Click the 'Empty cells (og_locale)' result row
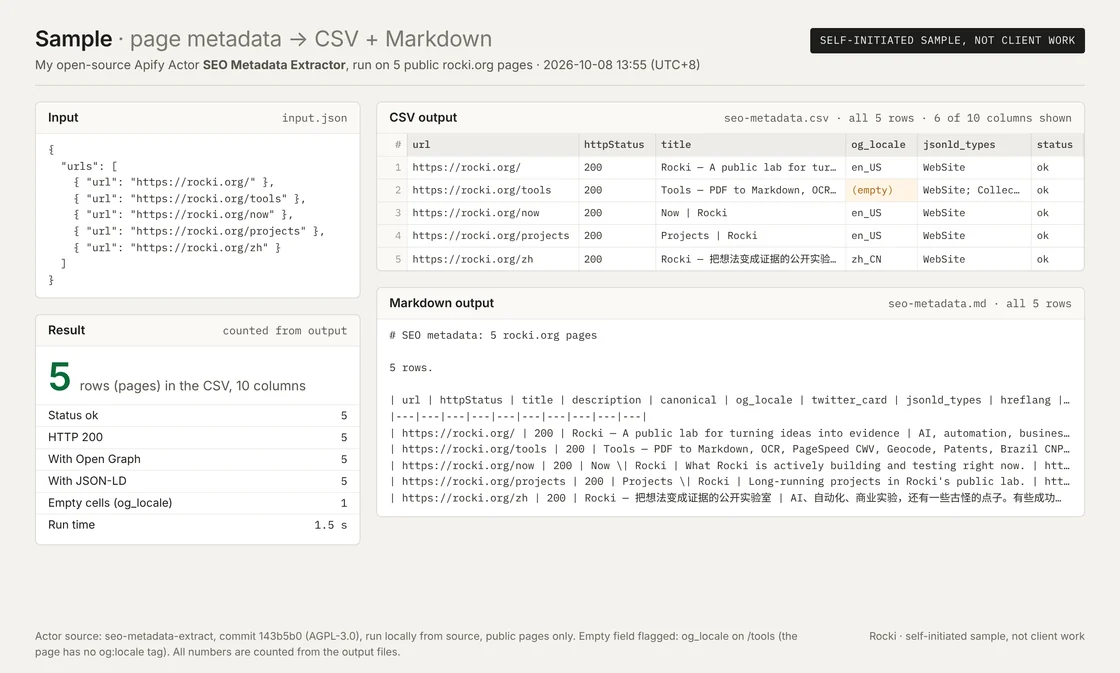 198,503
